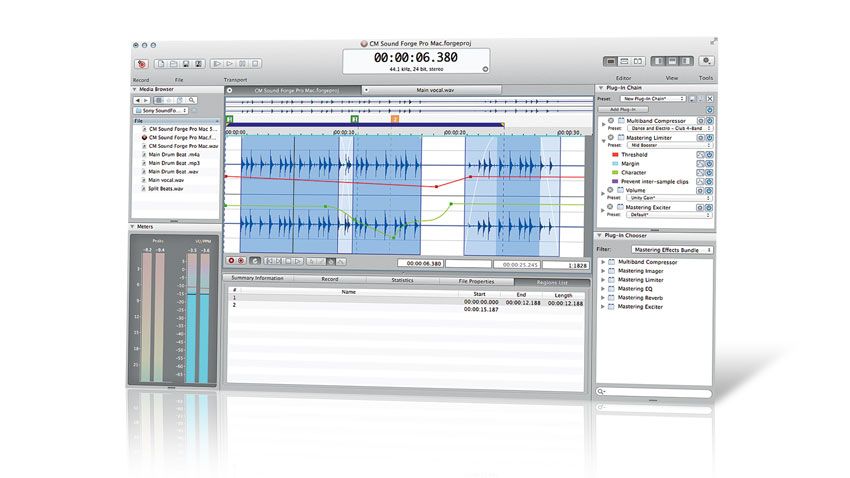Open the New Plug-In Chain preset dropdown
850x478 pixels.
pos(653,99)
